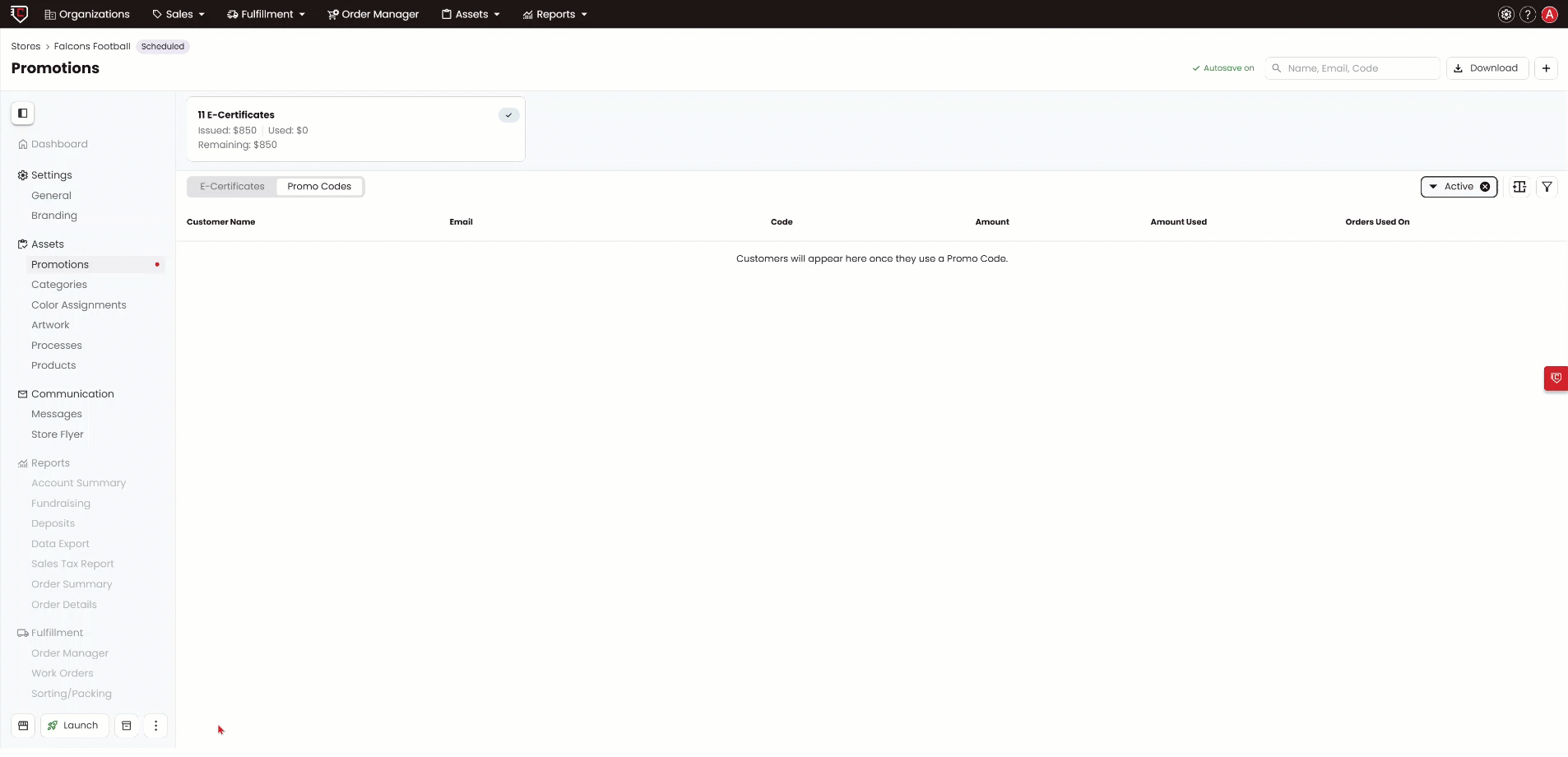
Task: Open General settings in sidebar
Action: point(51,196)
